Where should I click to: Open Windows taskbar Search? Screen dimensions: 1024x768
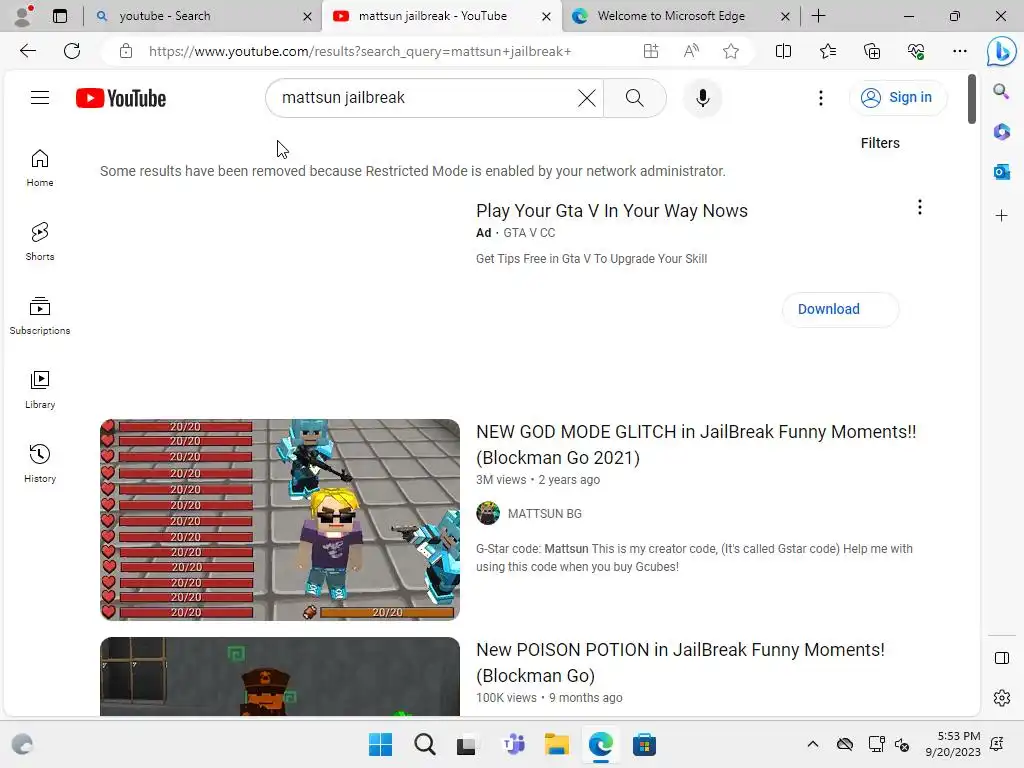[x=424, y=744]
